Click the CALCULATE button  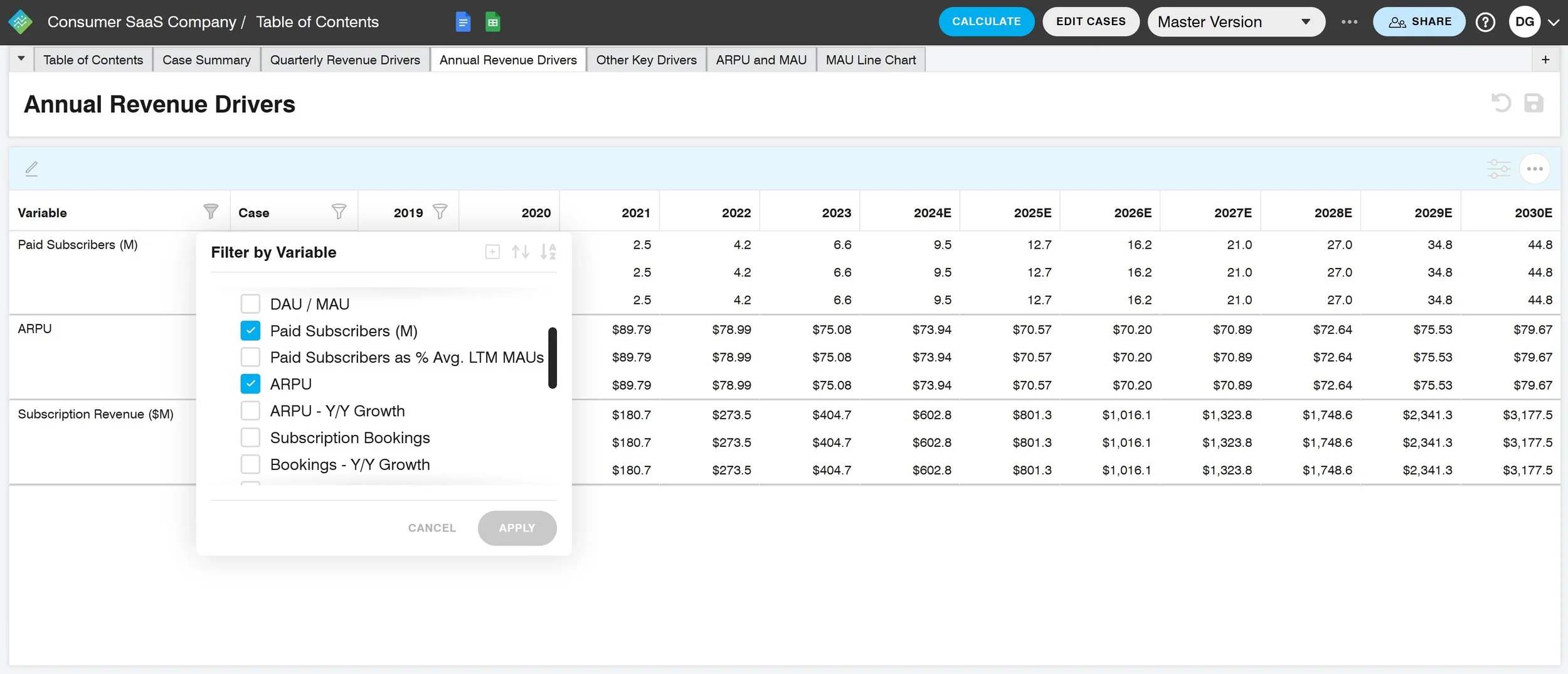coord(986,22)
